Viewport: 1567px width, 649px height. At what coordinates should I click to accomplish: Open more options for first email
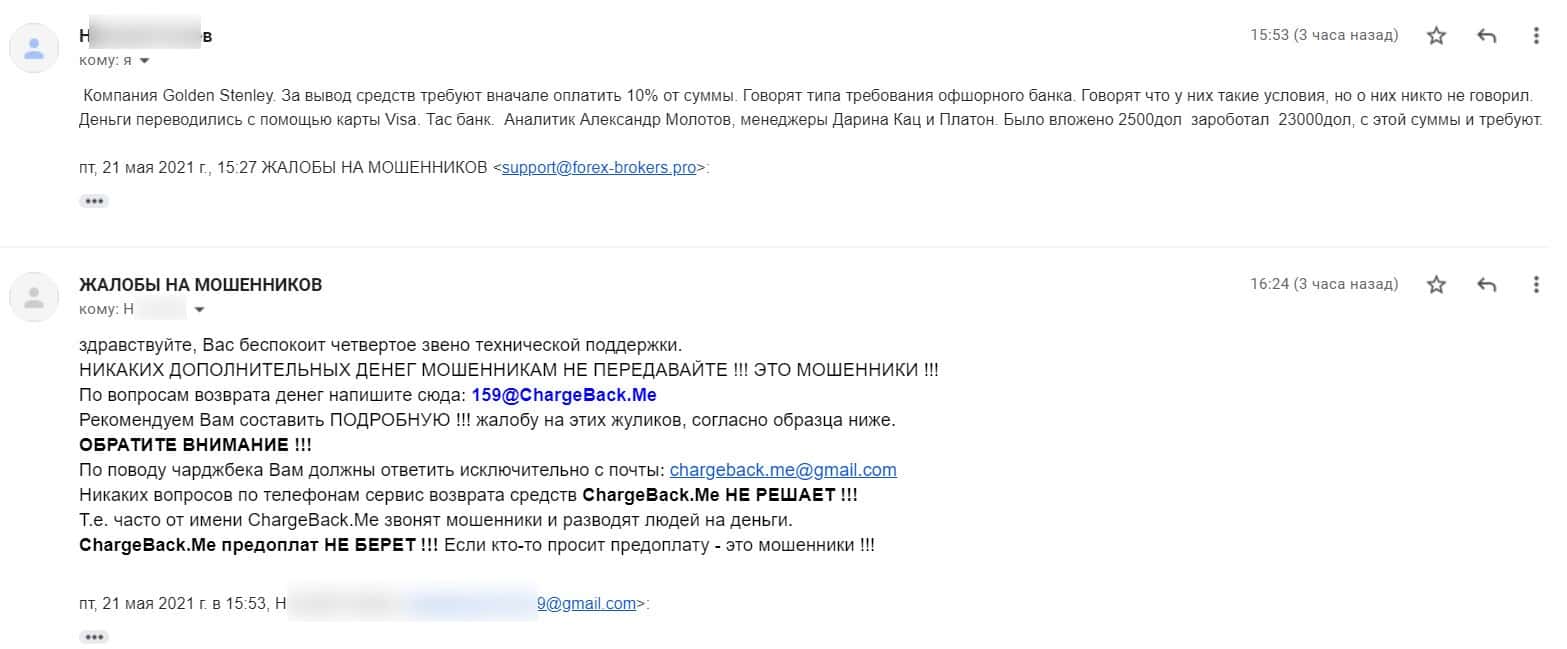tap(1536, 36)
